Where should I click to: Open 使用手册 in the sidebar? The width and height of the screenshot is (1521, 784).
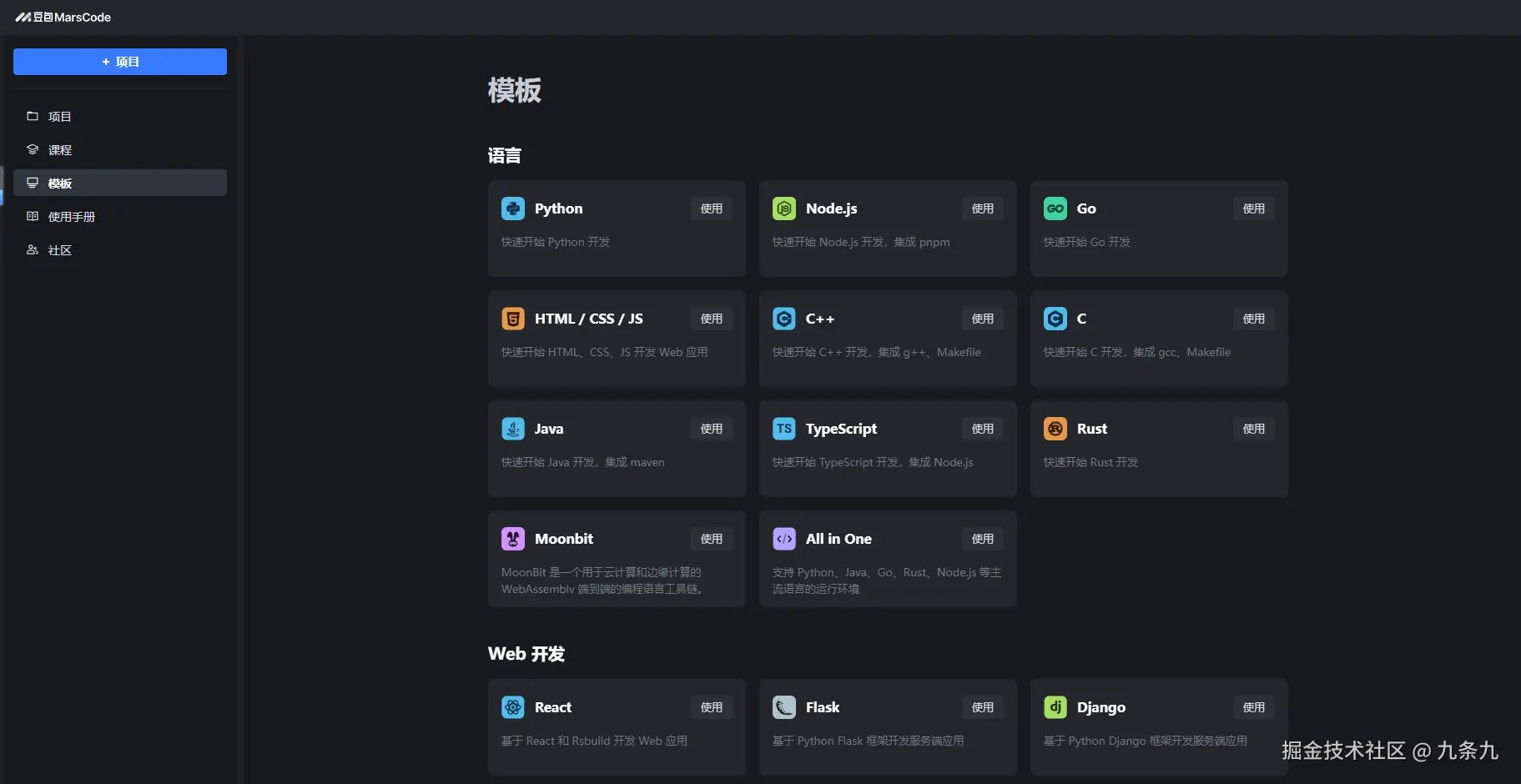(x=120, y=216)
